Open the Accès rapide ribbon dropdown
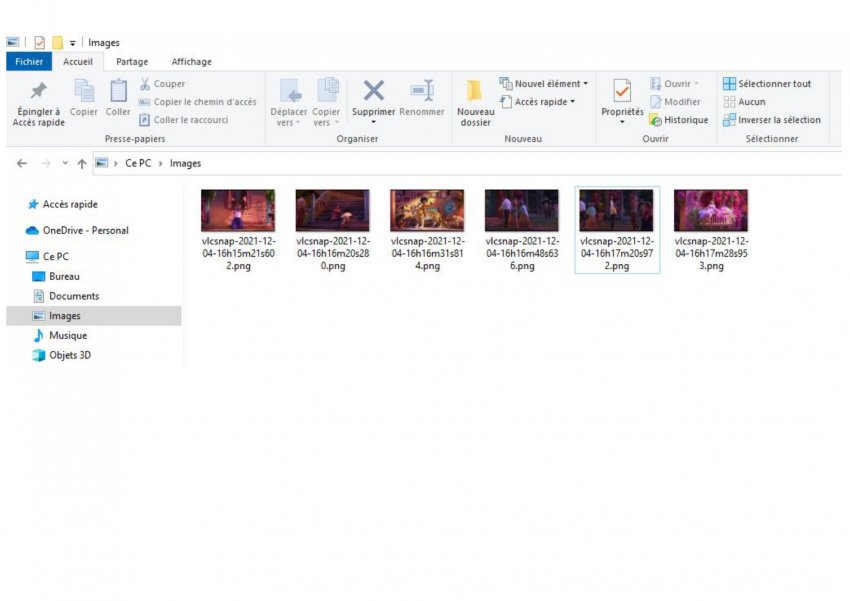The width and height of the screenshot is (850, 601). click(538, 102)
